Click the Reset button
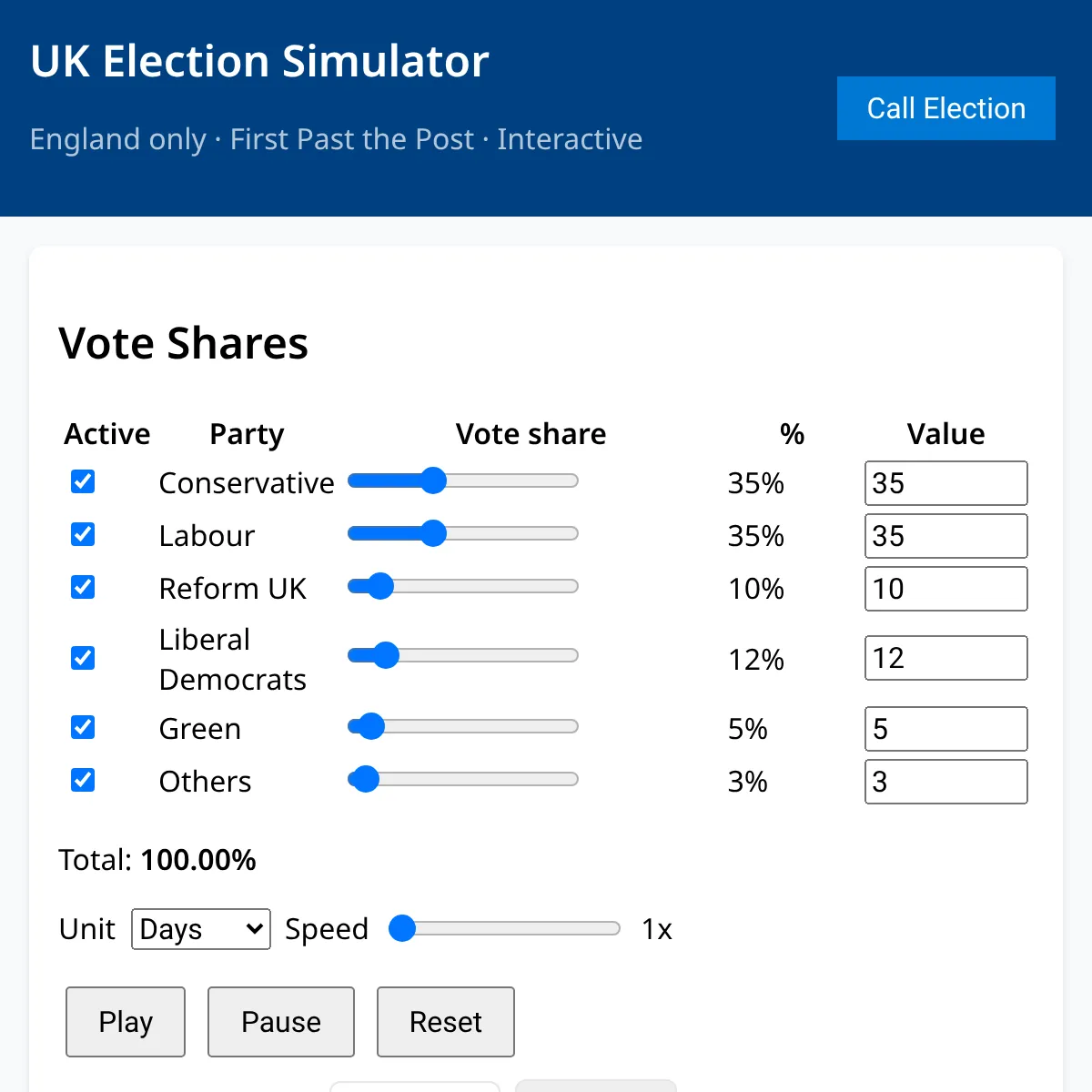1092x1092 pixels. click(x=446, y=1022)
